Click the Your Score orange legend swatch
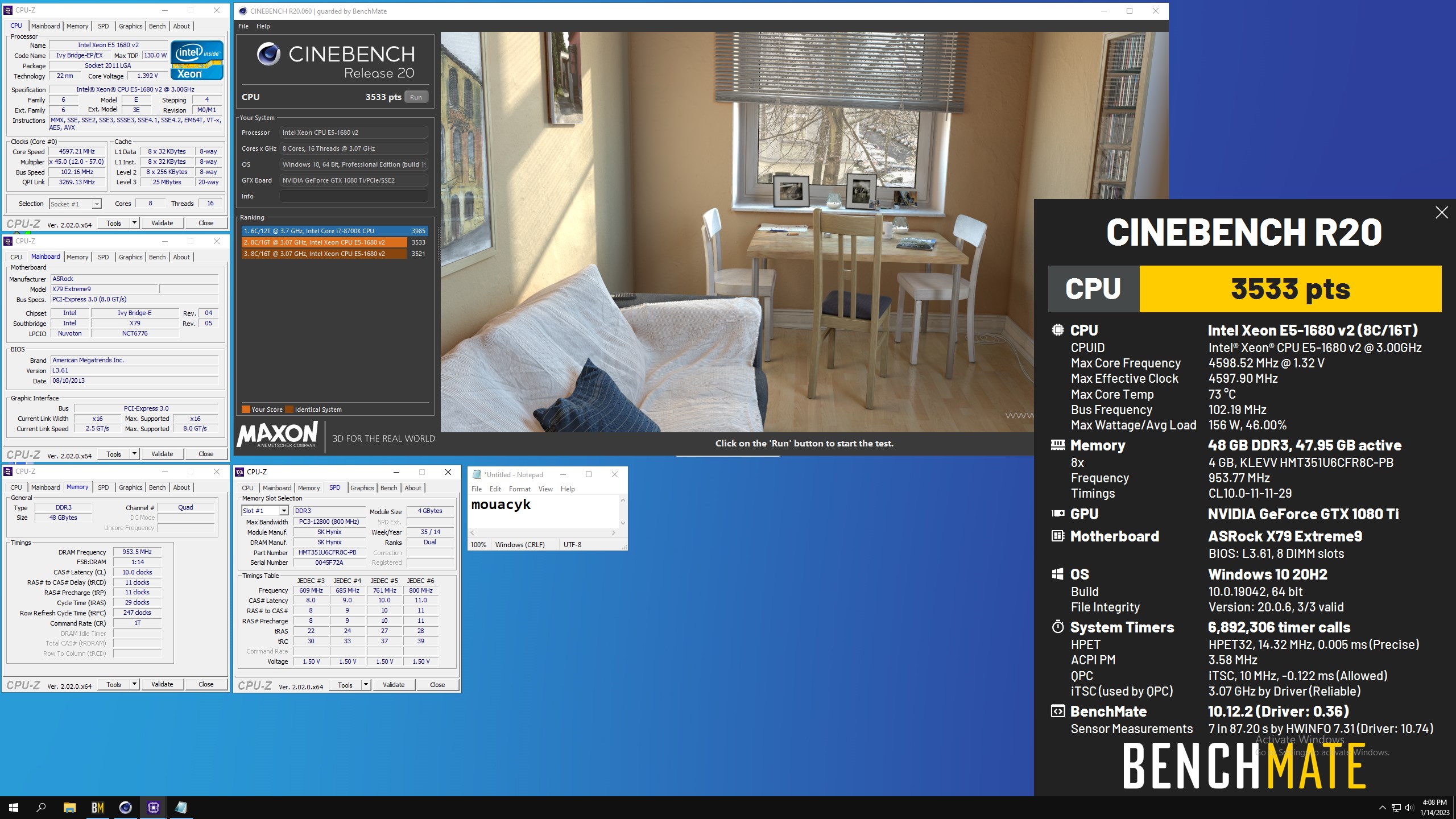 246,409
